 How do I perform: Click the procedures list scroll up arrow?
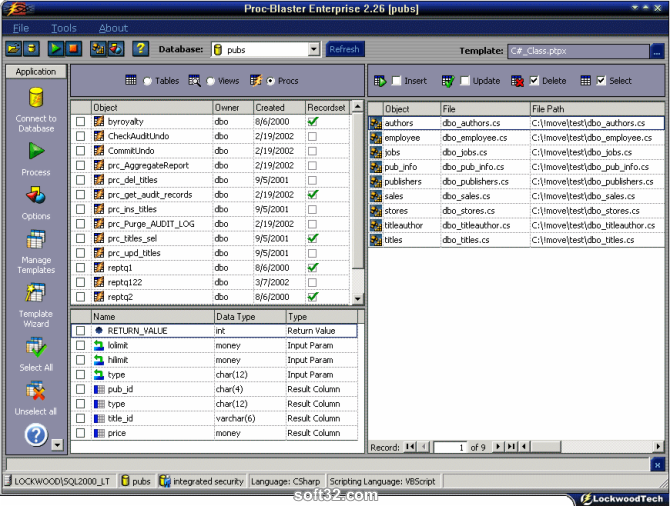point(358,106)
